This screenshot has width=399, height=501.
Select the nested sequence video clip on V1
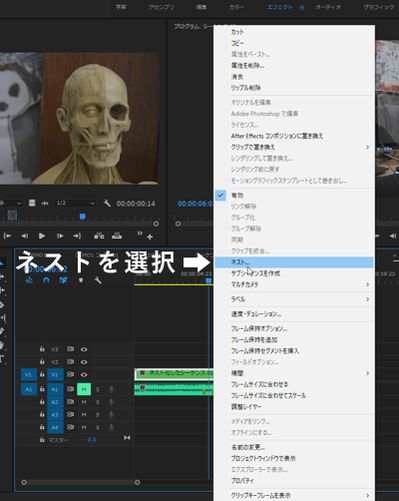(174, 373)
